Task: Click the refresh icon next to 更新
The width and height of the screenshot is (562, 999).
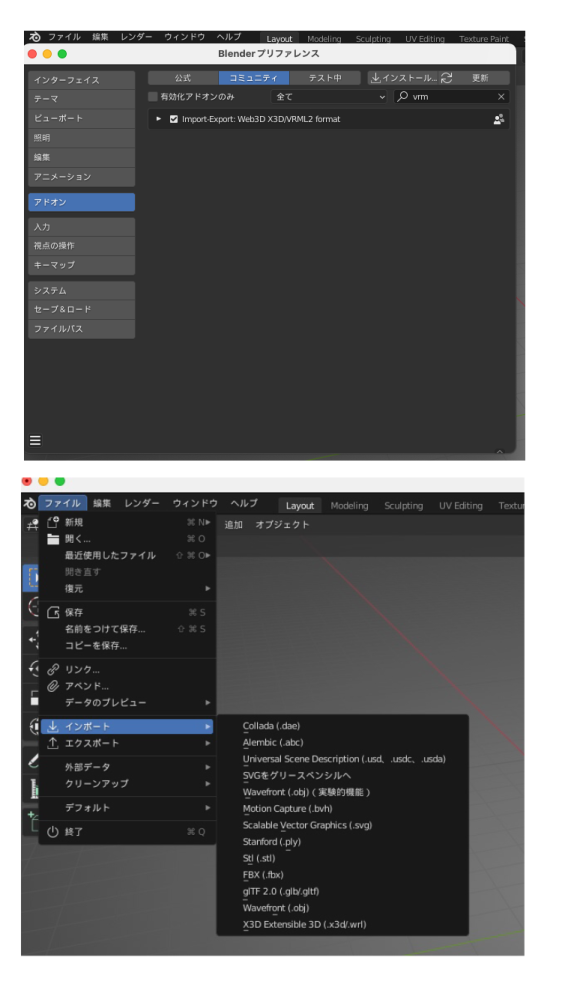Action: click(447, 78)
